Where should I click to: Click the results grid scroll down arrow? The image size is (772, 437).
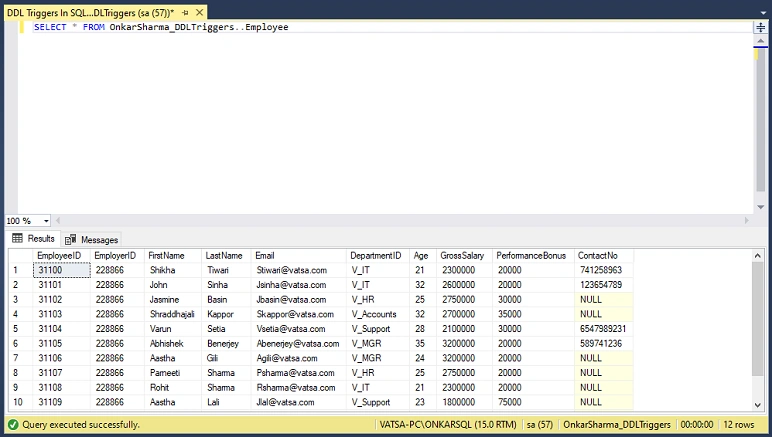[x=758, y=405]
